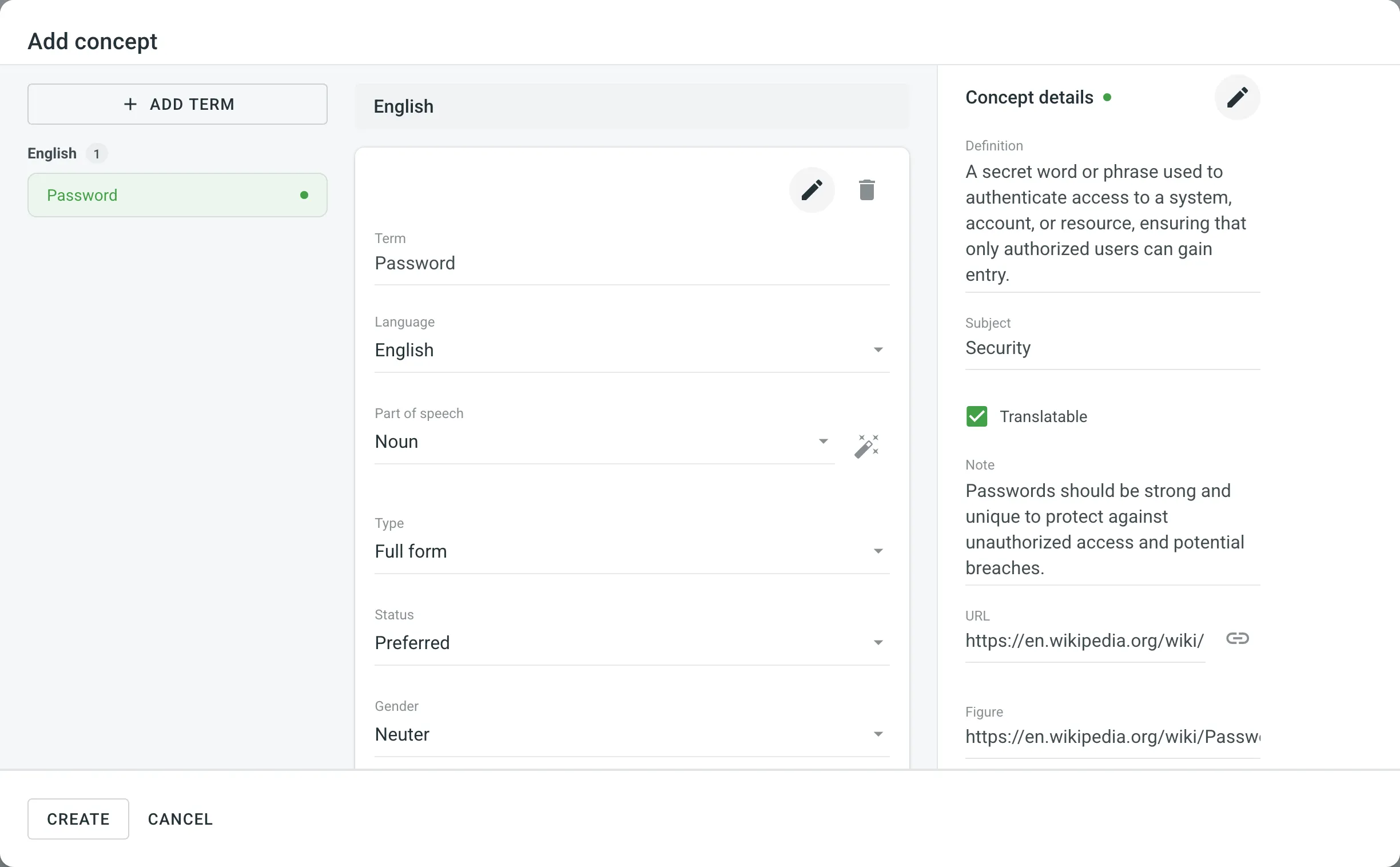The width and height of the screenshot is (1400, 867).
Task: Expand the Gender dropdown
Action: [878, 734]
